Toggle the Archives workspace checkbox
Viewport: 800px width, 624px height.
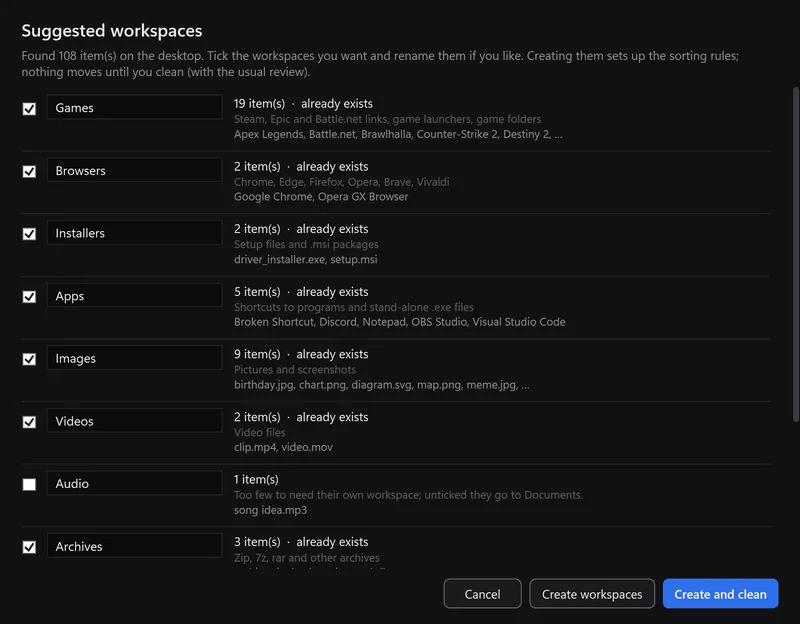point(29,547)
